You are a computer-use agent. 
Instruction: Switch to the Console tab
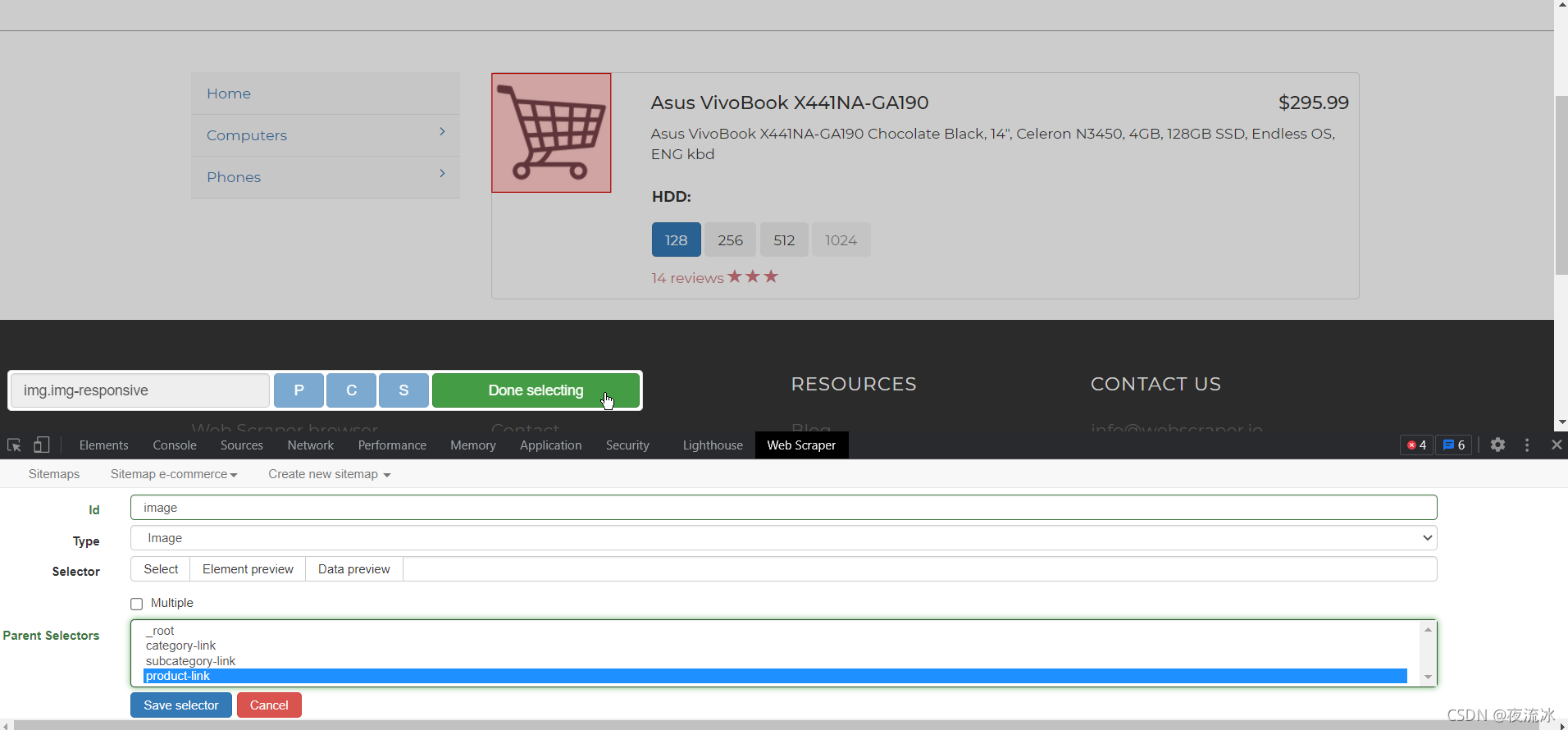tap(175, 445)
